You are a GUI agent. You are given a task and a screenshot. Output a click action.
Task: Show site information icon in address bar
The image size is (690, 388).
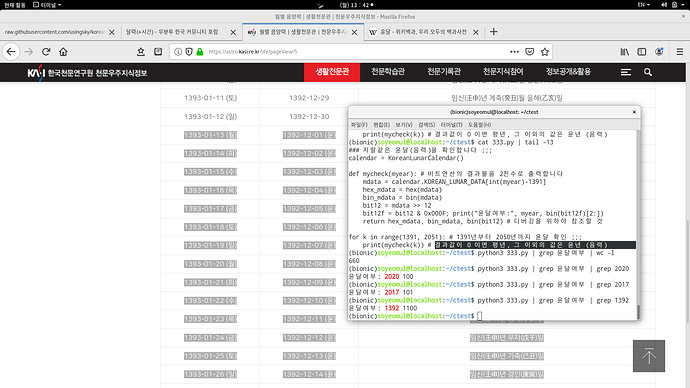pyautogui.click(x=178, y=51)
